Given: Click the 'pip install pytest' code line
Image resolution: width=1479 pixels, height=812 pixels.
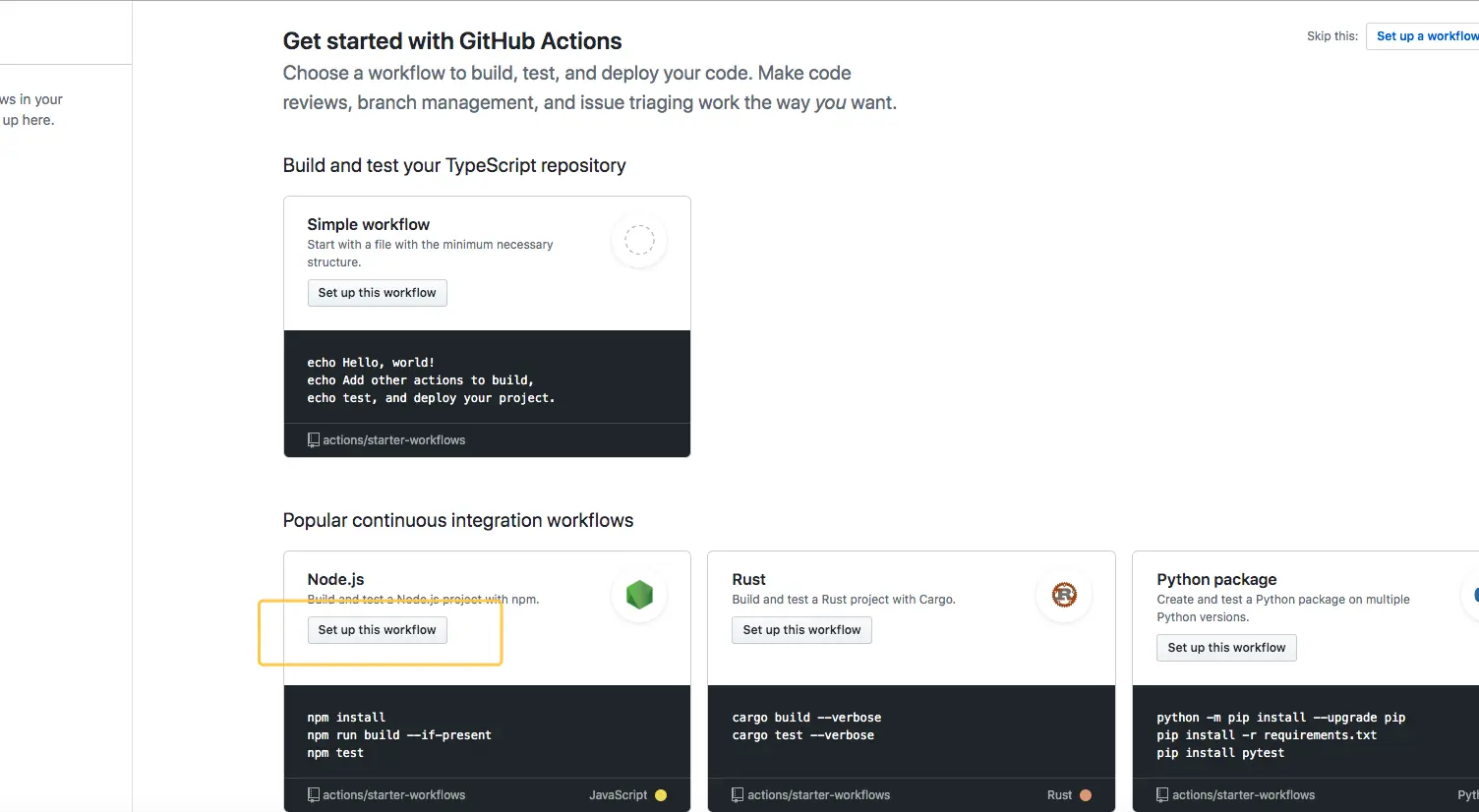Looking at the screenshot, I should pos(1220,753).
